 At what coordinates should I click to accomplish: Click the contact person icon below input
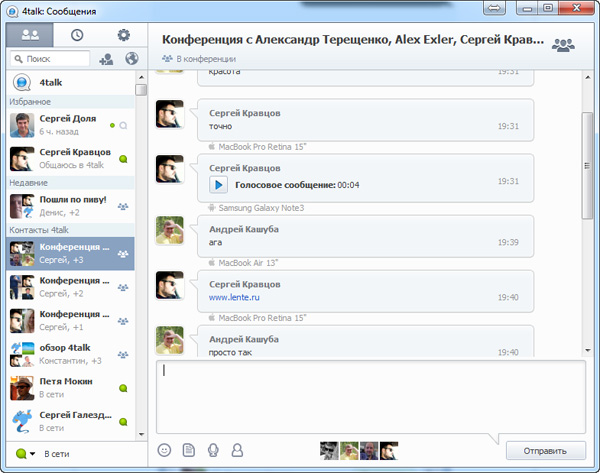[237, 450]
